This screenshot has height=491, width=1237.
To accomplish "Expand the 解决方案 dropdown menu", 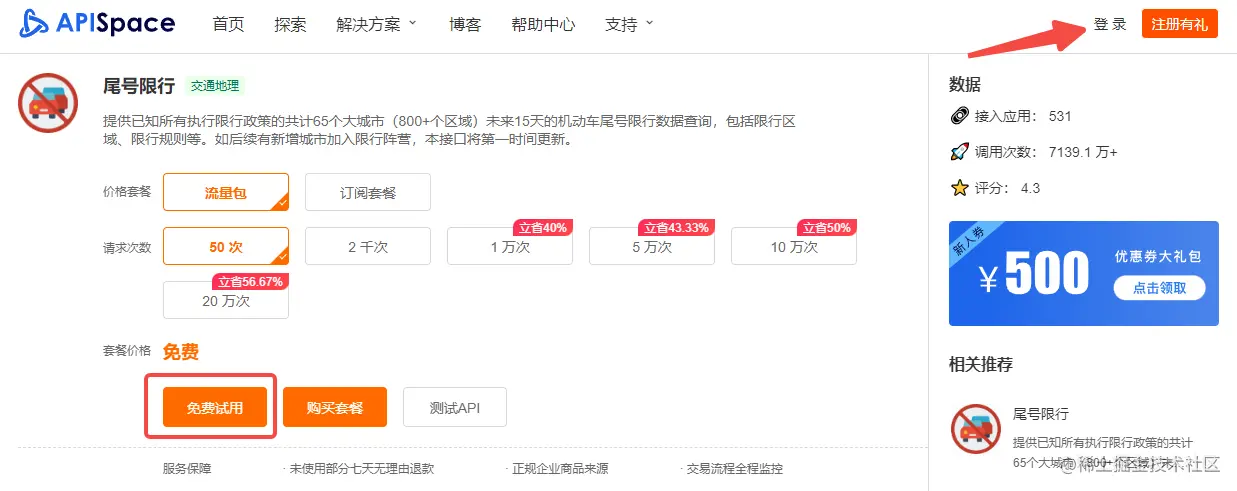I will click(377, 24).
